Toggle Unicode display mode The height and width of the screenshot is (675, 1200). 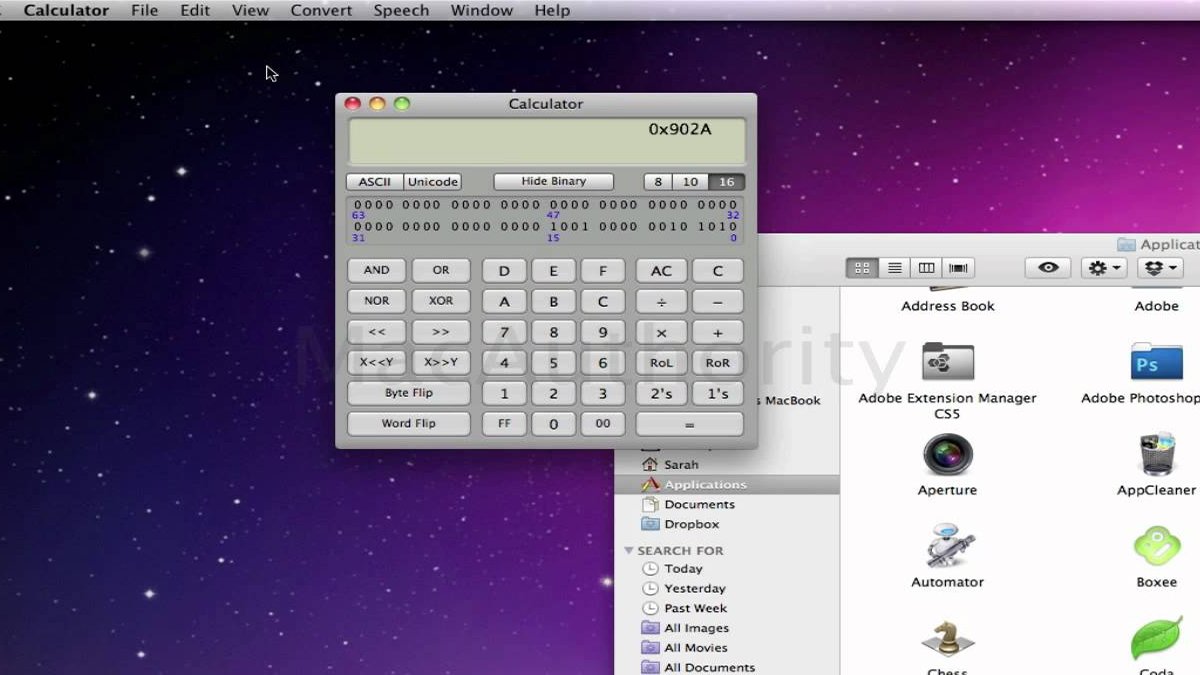point(433,182)
